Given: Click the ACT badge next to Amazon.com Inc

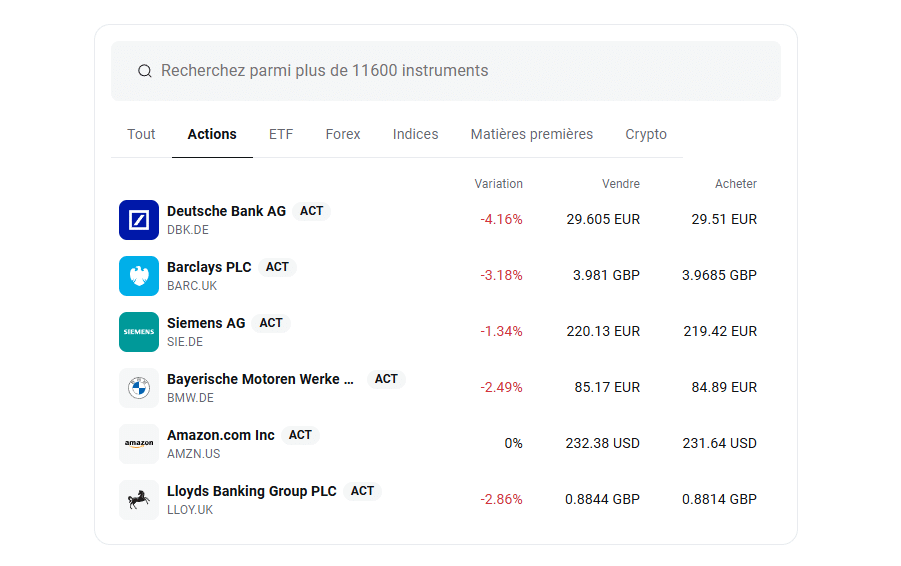Looking at the screenshot, I should click(300, 435).
